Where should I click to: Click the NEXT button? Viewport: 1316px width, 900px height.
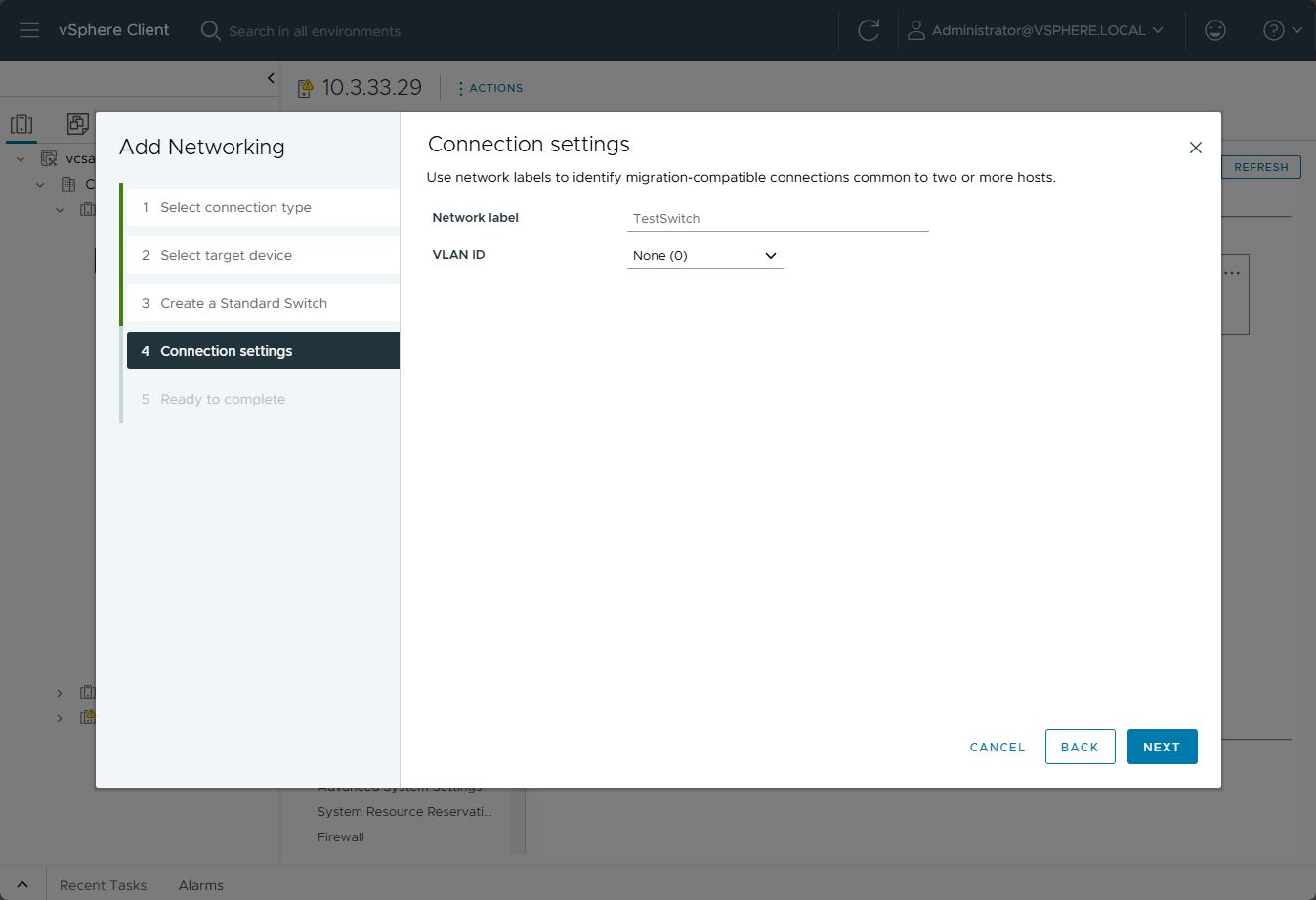tap(1162, 747)
